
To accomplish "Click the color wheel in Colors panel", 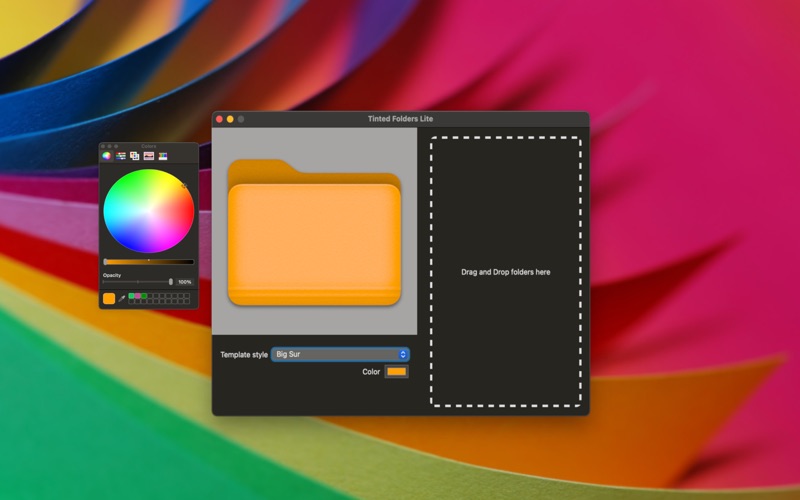I will pyautogui.click(x=148, y=211).
